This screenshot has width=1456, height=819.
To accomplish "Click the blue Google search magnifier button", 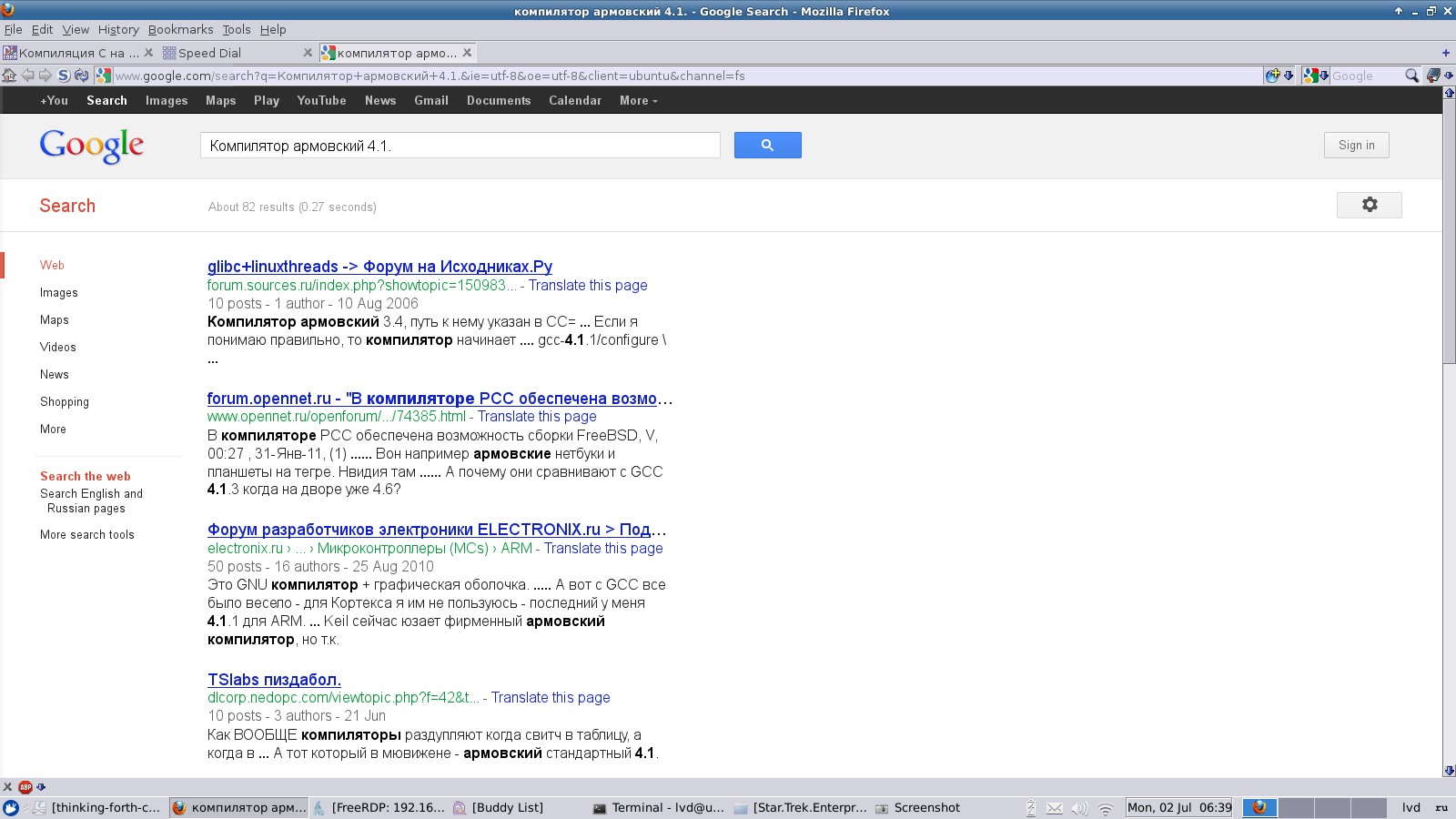I will tap(767, 146).
